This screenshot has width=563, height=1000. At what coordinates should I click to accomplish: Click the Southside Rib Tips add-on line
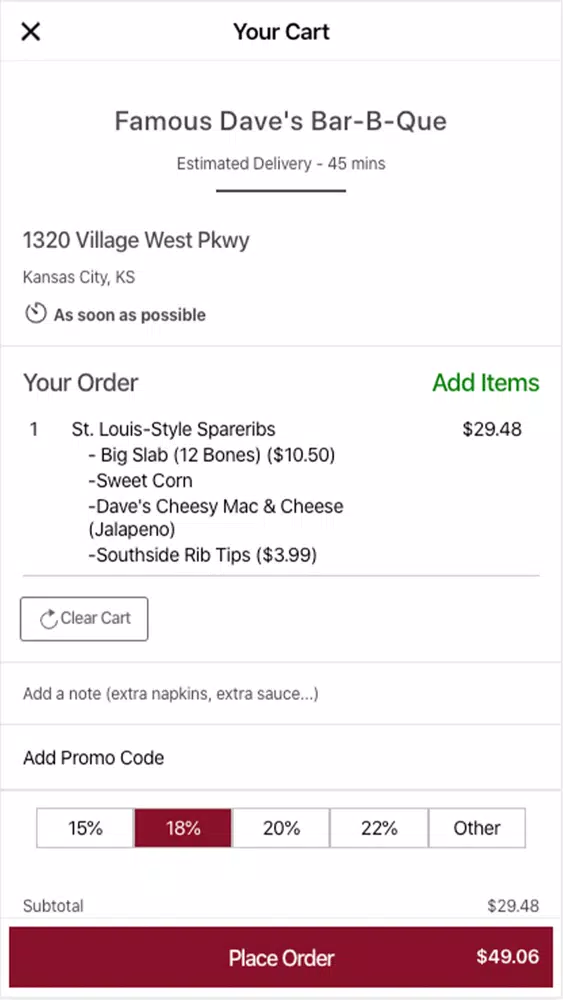tap(203, 555)
